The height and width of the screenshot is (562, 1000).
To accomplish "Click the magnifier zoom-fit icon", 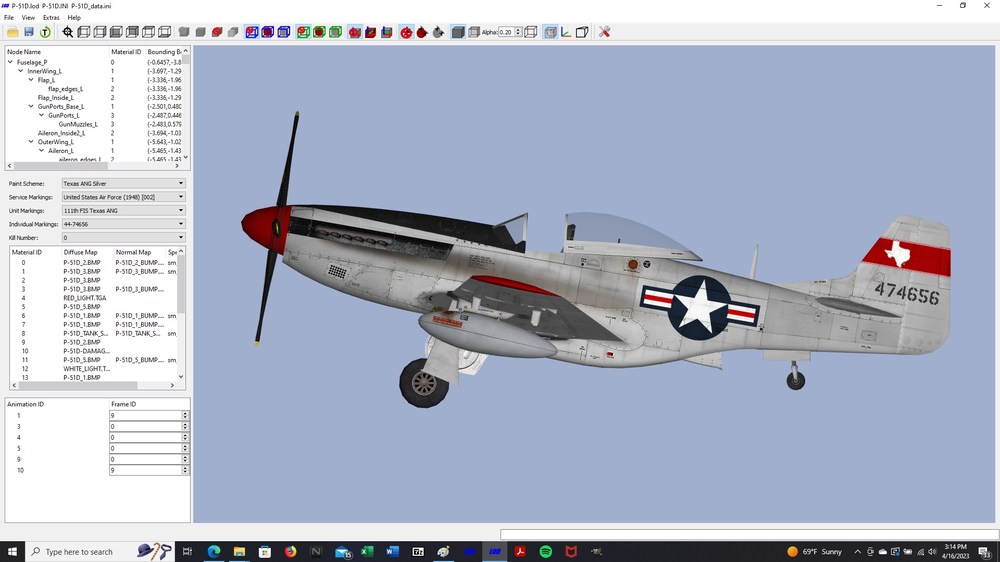I will tap(68, 32).
